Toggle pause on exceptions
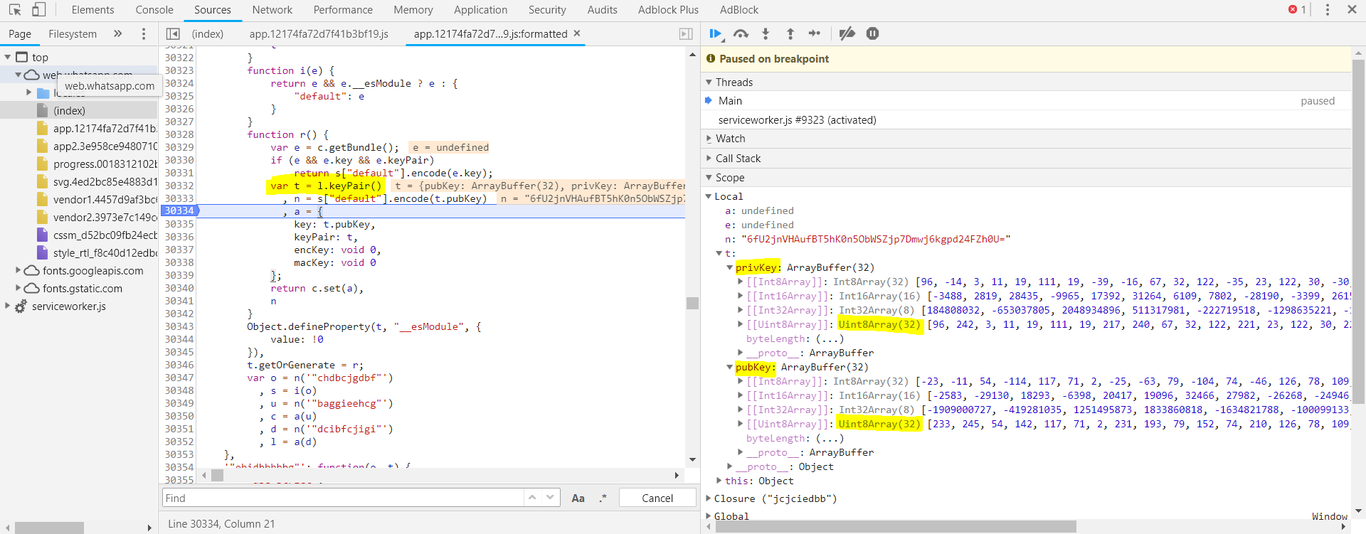This screenshot has height=534, width=1366. (872, 34)
